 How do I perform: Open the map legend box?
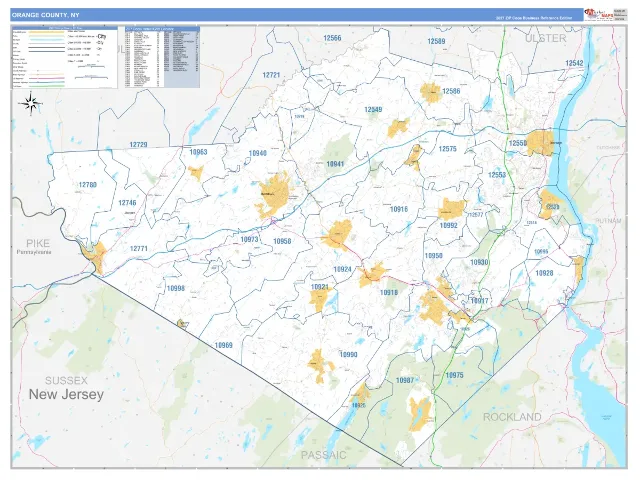pyautogui.click(x=65, y=58)
